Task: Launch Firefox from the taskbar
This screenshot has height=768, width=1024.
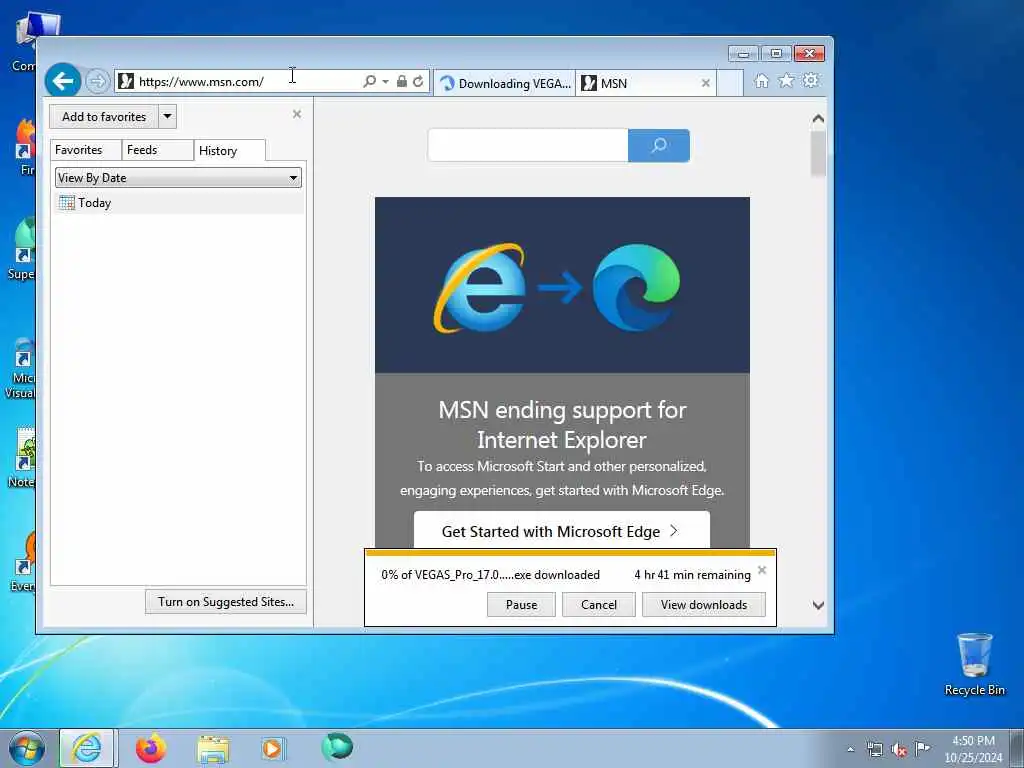Action: coord(151,748)
